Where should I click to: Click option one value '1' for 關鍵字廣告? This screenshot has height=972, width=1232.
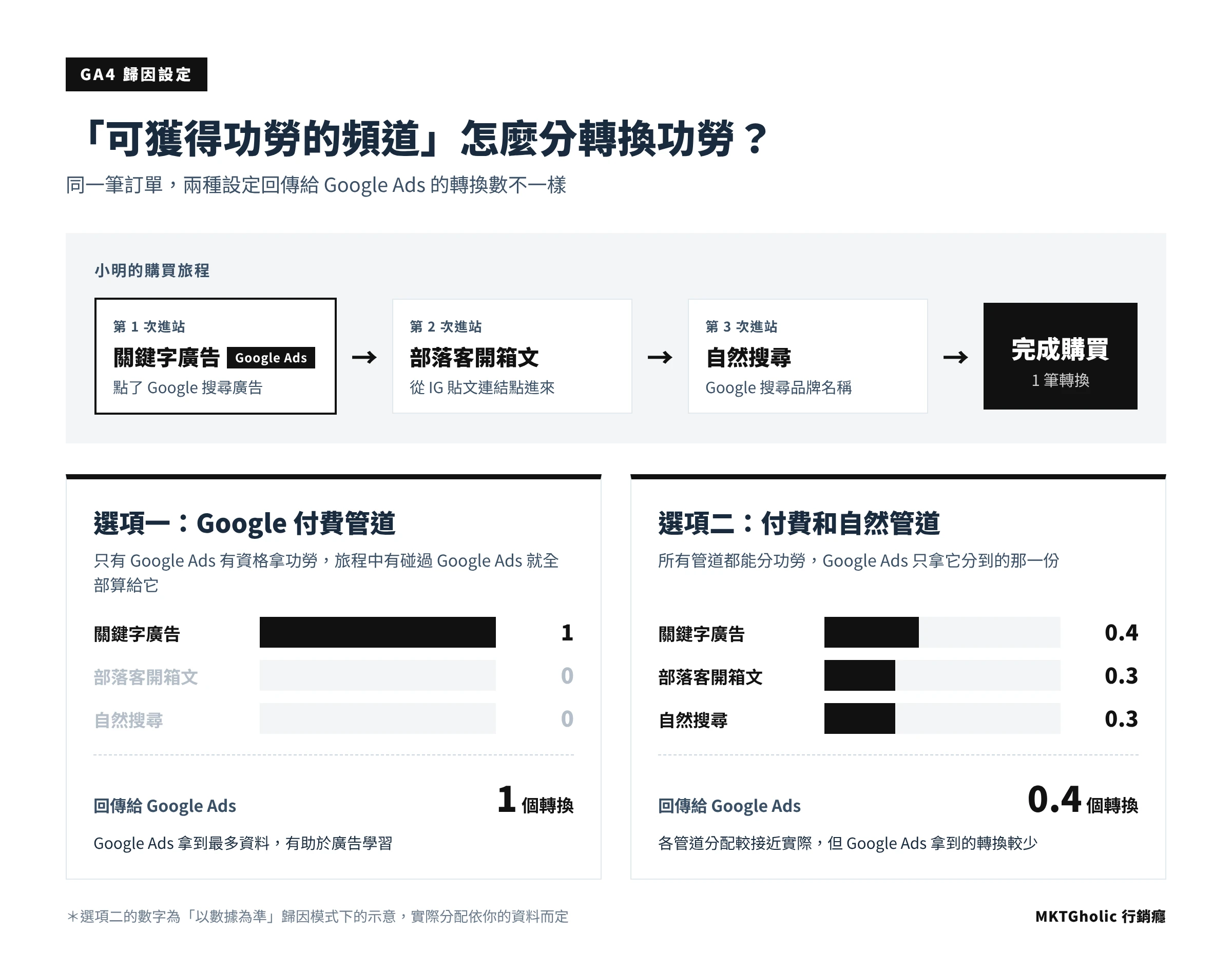(x=567, y=633)
